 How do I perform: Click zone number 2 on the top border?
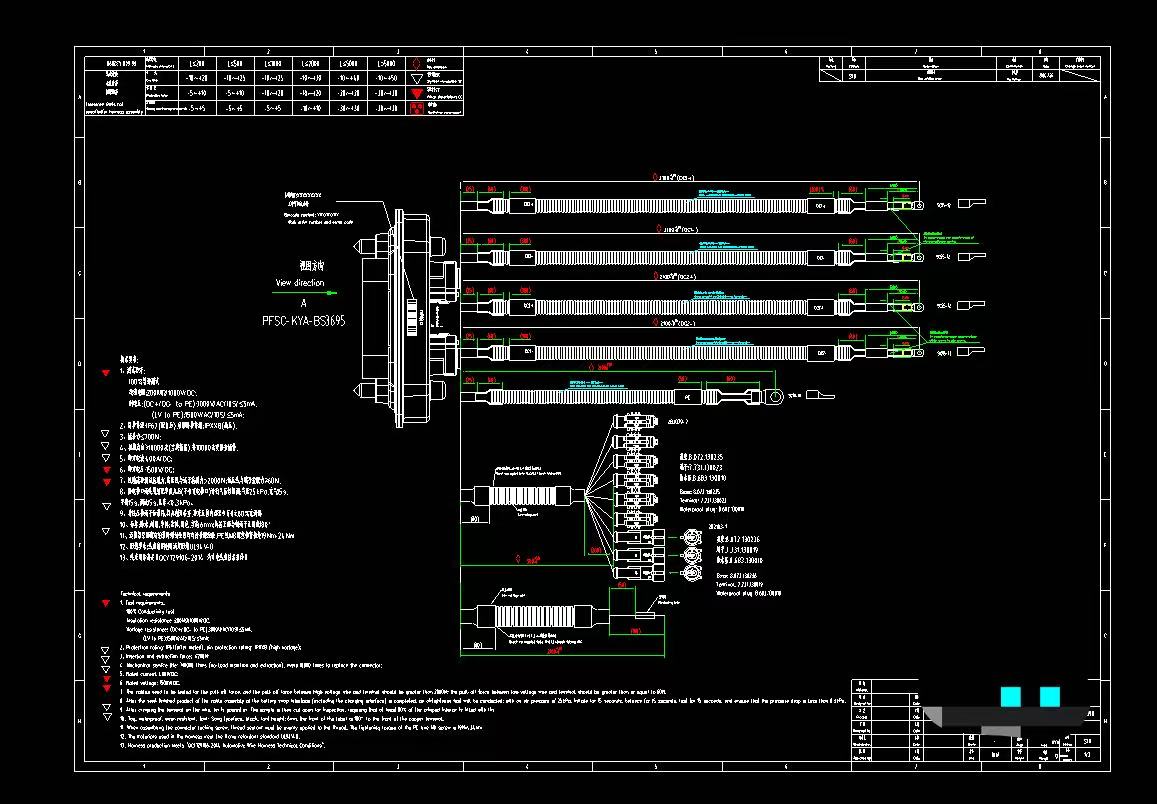point(268,50)
